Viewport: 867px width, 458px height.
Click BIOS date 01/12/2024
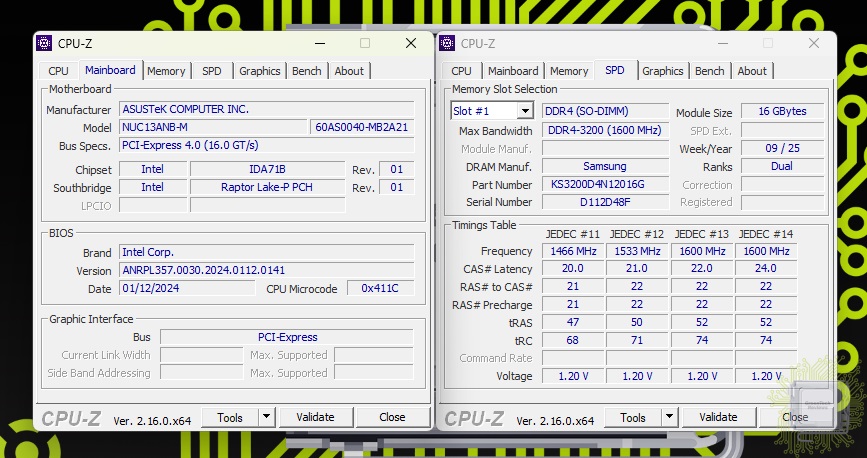point(187,288)
